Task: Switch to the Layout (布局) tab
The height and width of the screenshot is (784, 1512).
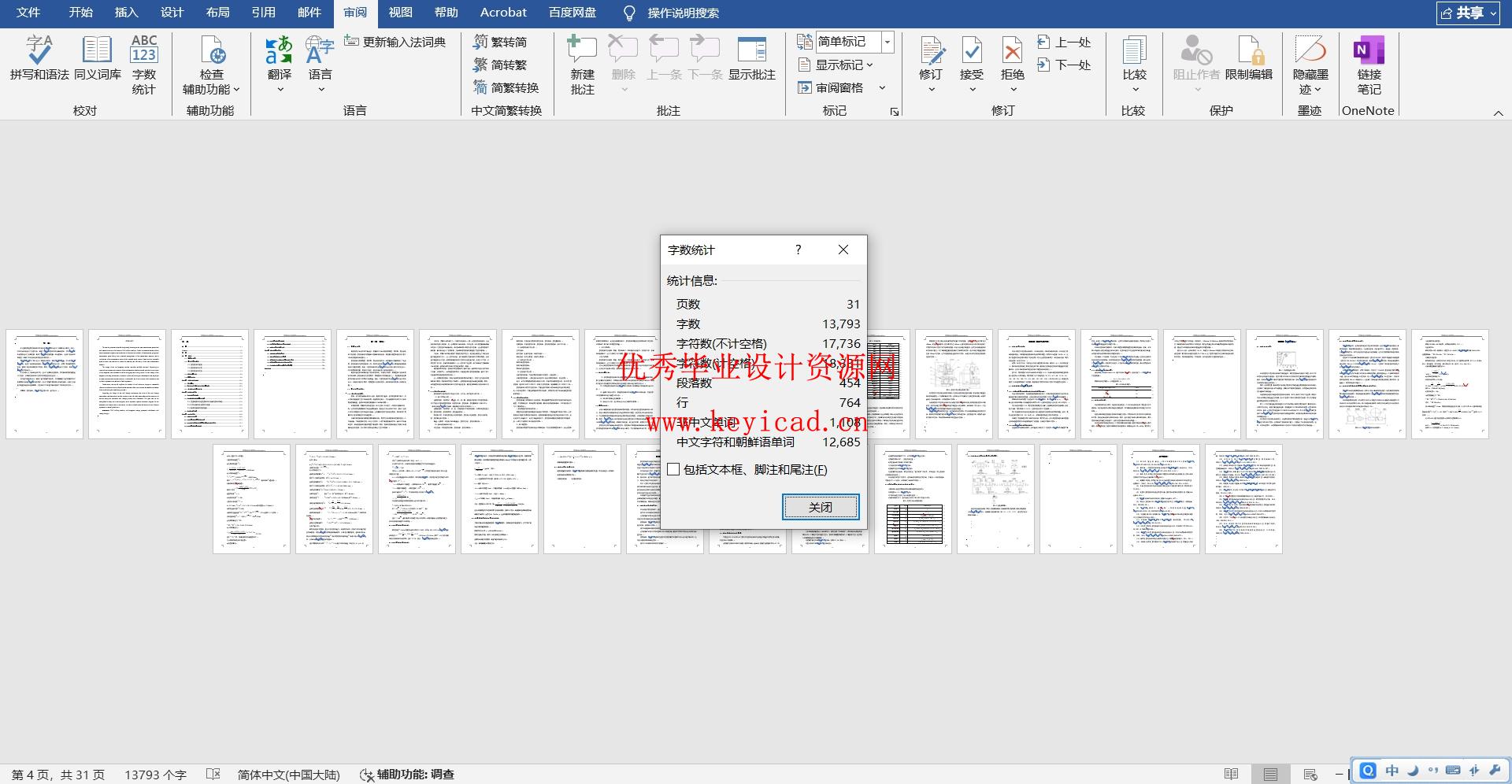Action: tap(217, 13)
